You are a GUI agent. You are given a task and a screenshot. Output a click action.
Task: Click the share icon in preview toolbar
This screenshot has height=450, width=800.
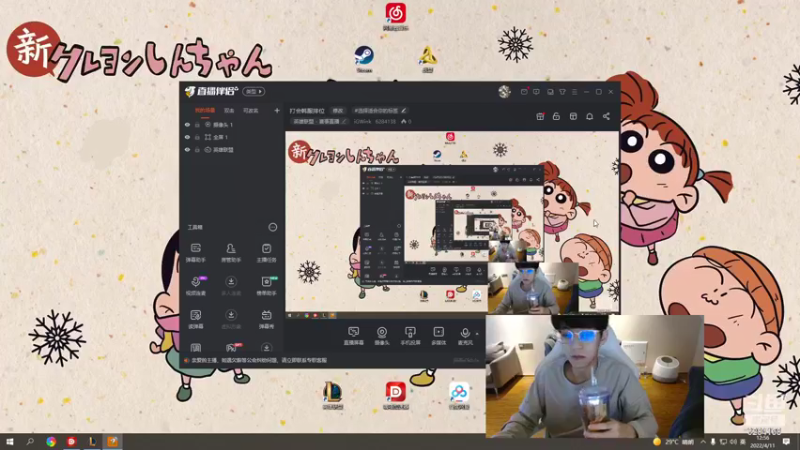(x=606, y=116)
